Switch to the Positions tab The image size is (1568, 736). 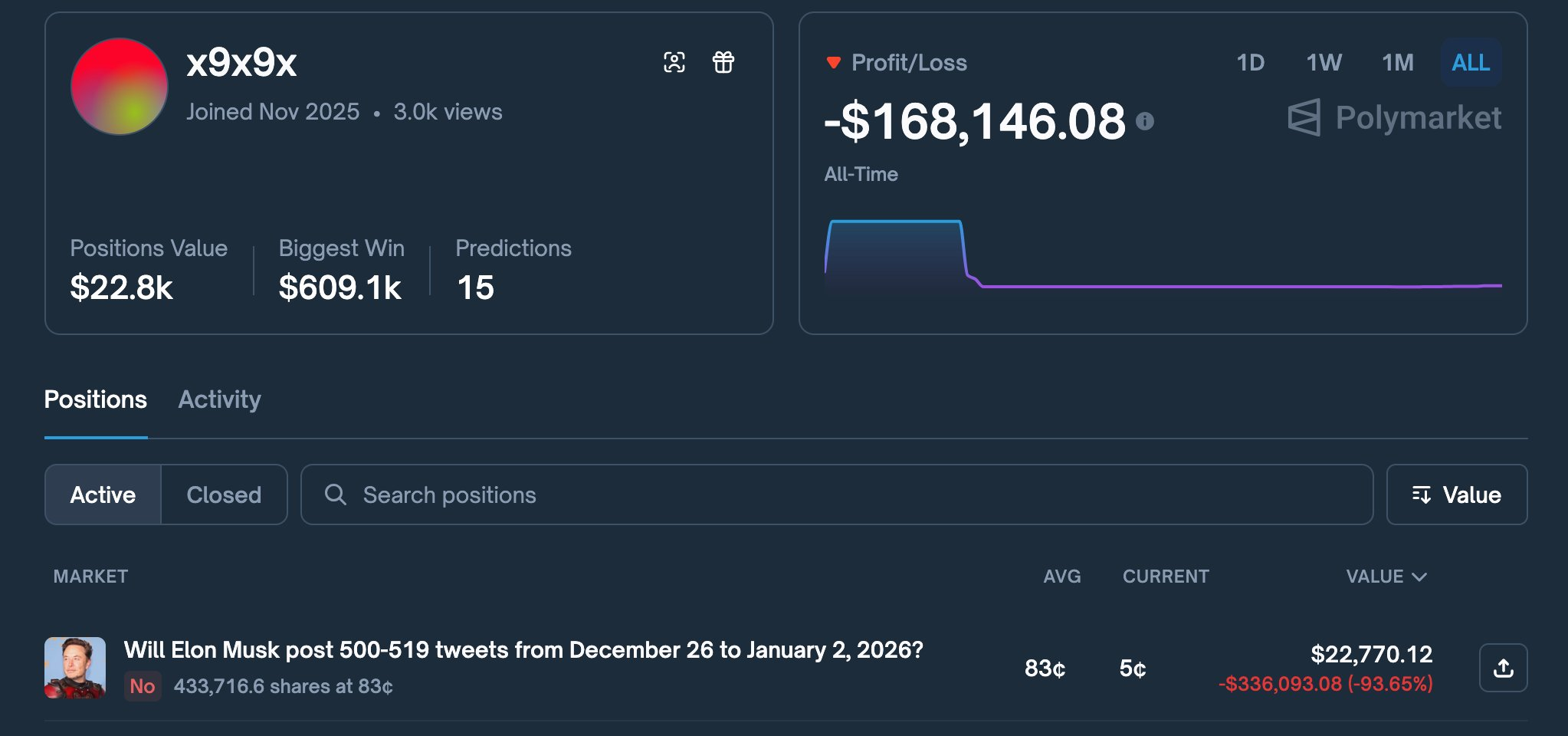click(x=95, y=399)
